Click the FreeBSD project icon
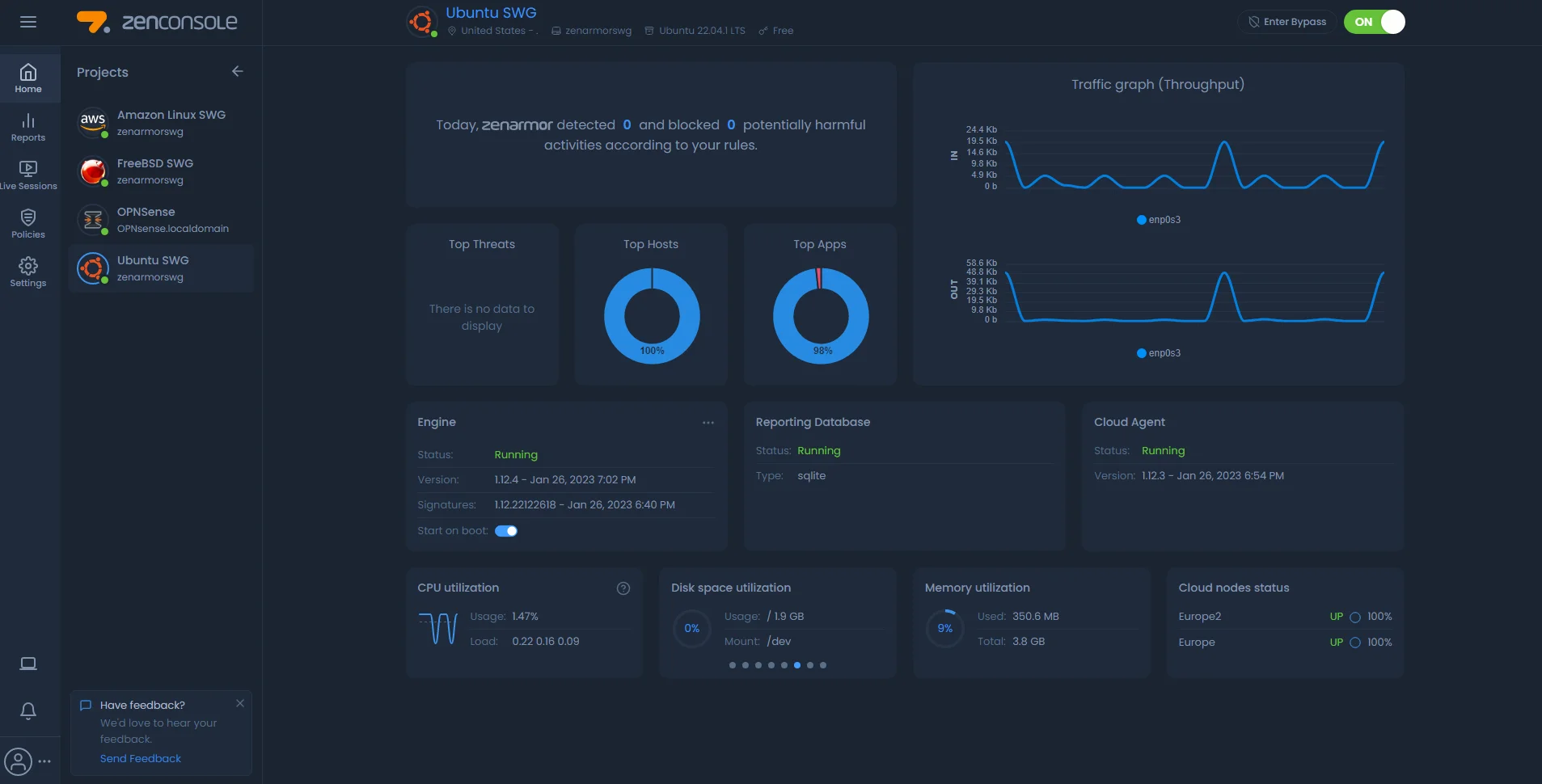The width and height of the screenshot is (1542, 784). pos(93,171)
